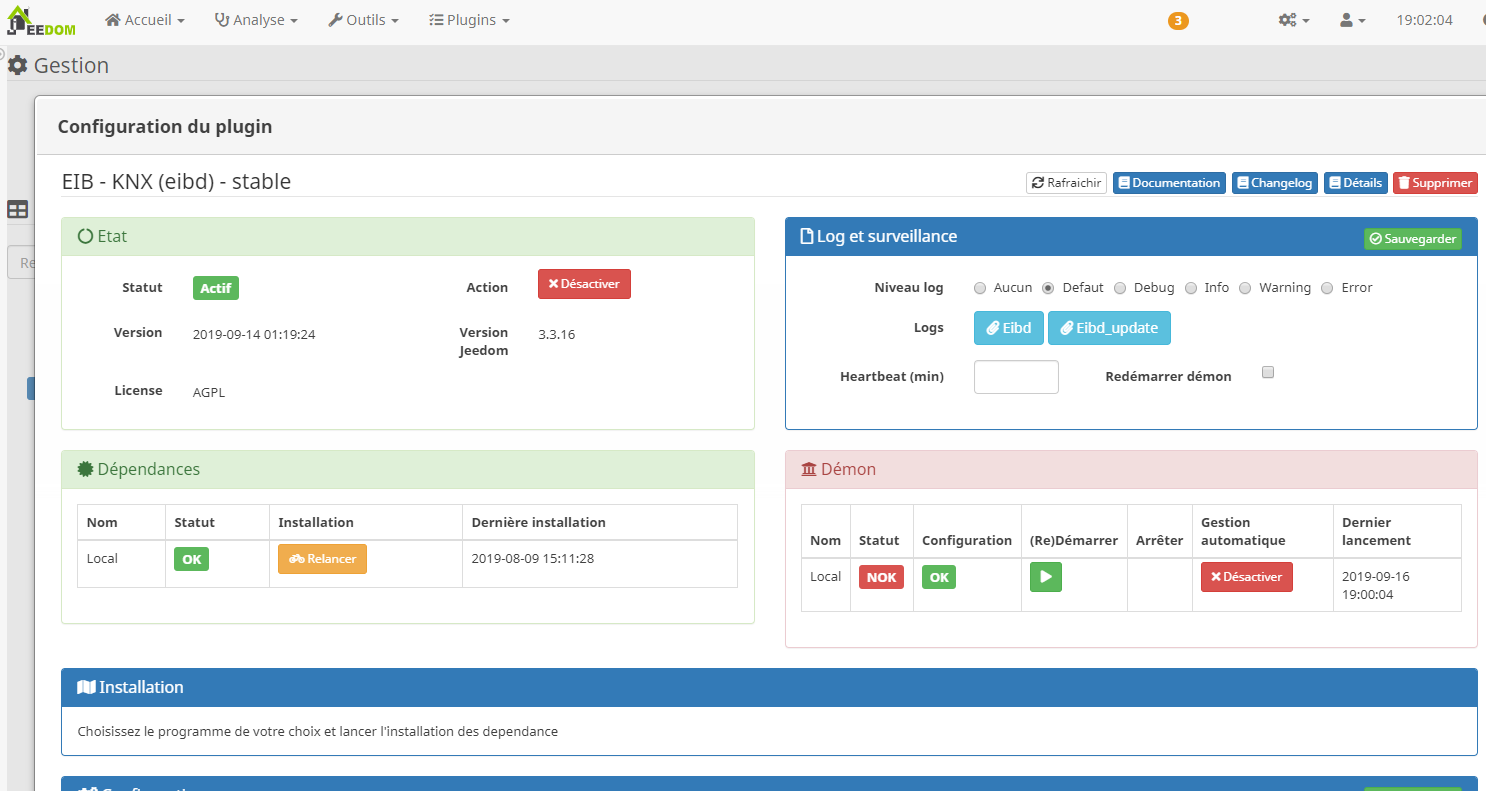Click the Dépendances panel cog icon

tap(85, 469)
